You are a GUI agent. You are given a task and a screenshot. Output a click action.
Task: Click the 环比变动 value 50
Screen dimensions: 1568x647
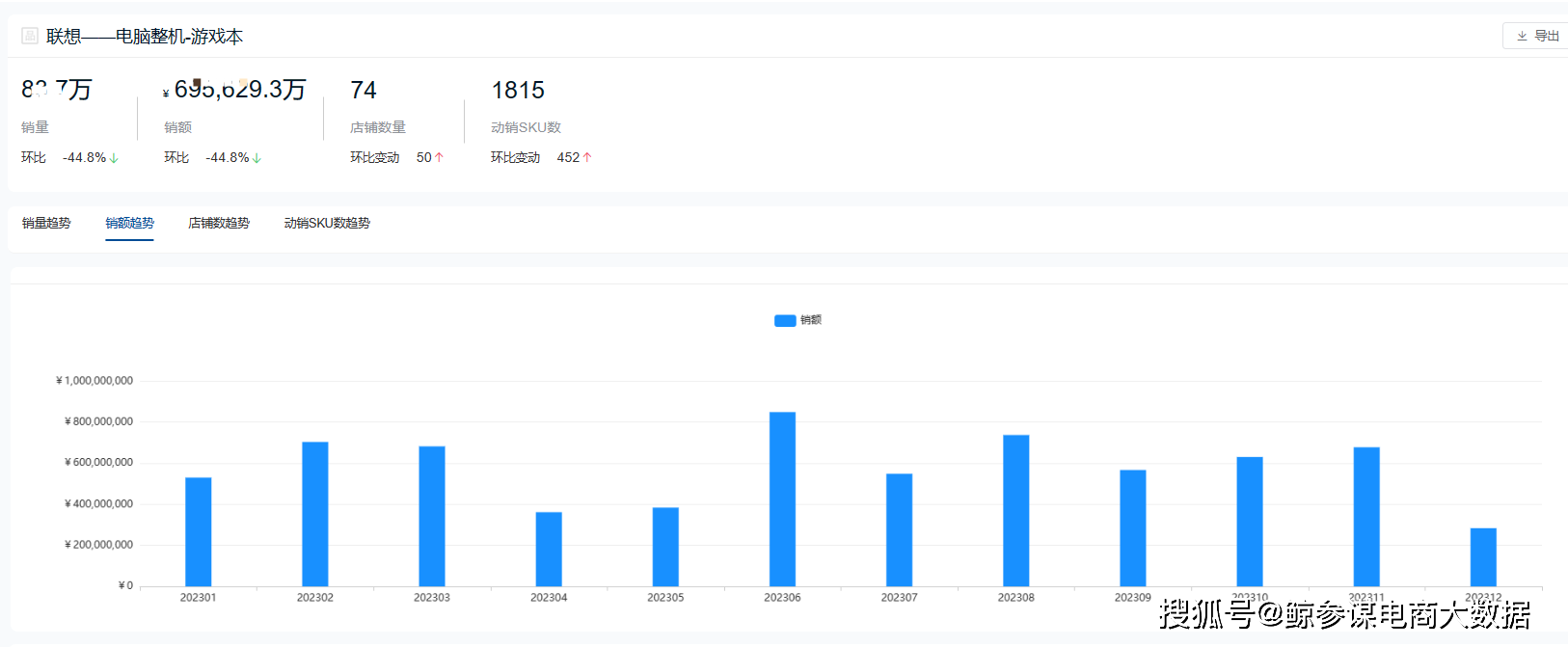tap(424, 157)
